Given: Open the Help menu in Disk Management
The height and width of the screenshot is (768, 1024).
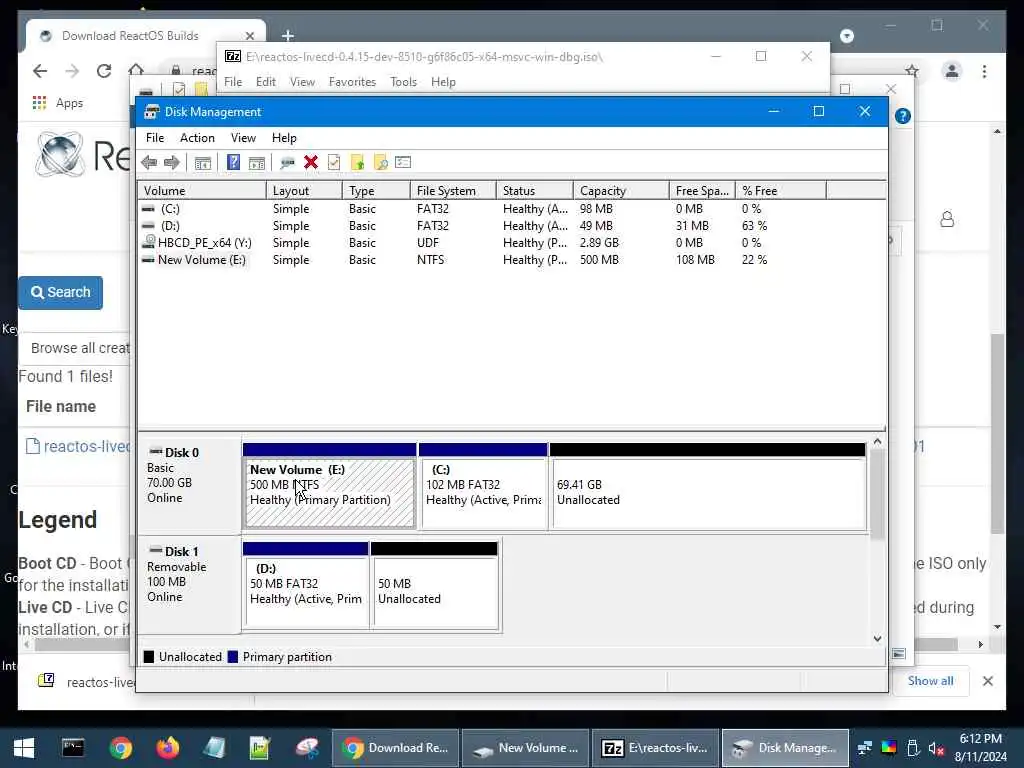Looking at the screenshot, I should pos(284,138).
